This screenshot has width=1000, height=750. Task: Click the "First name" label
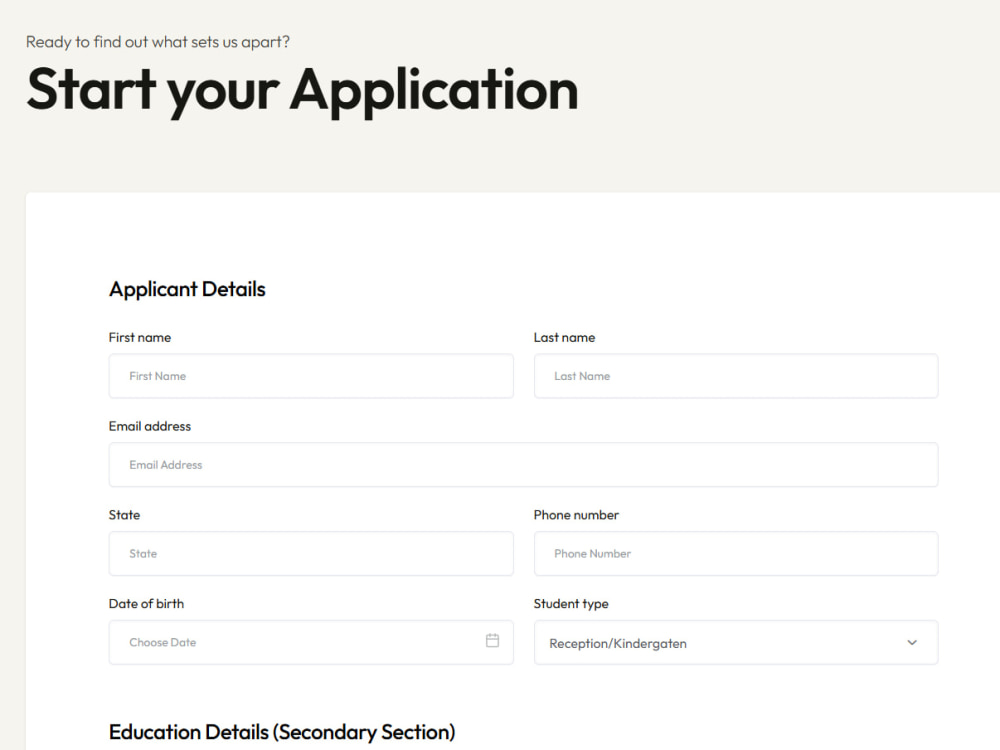[140, 337]
